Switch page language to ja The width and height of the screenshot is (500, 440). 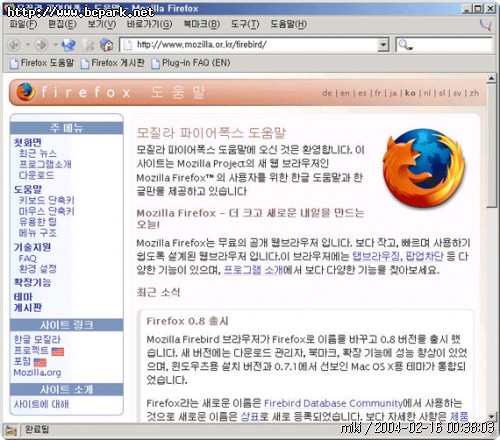[x=393, y=93]
